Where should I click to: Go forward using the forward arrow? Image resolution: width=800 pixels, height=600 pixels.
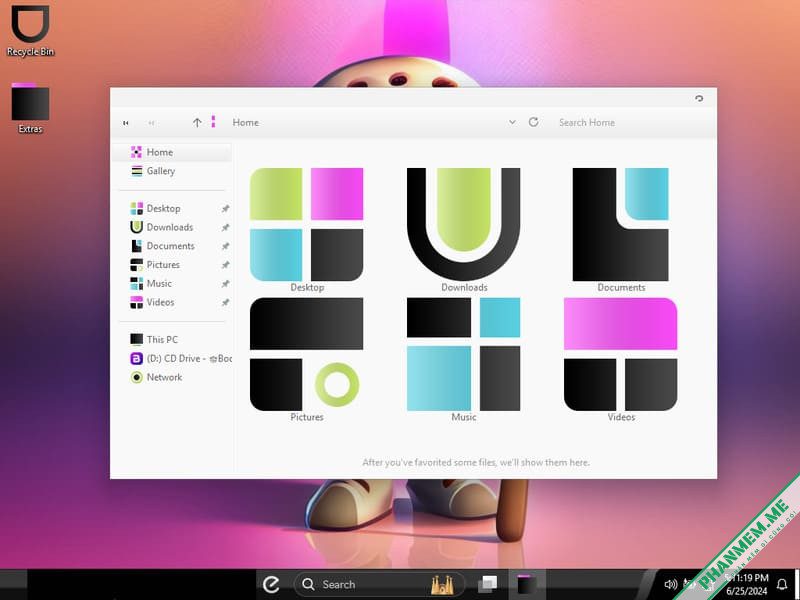[151, 123]
